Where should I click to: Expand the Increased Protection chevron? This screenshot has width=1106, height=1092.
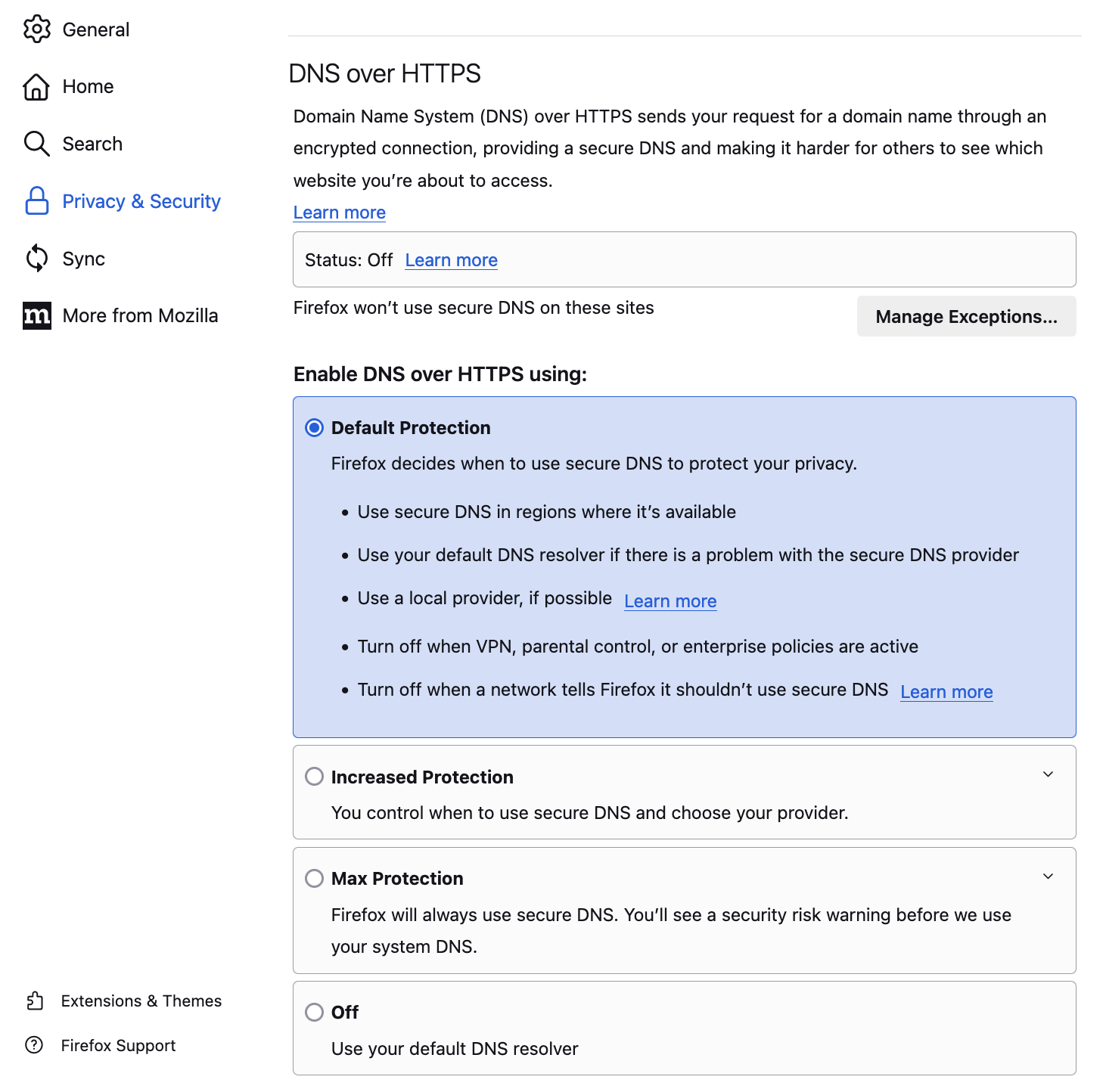pyautogui.click(x=1048, y=774)
